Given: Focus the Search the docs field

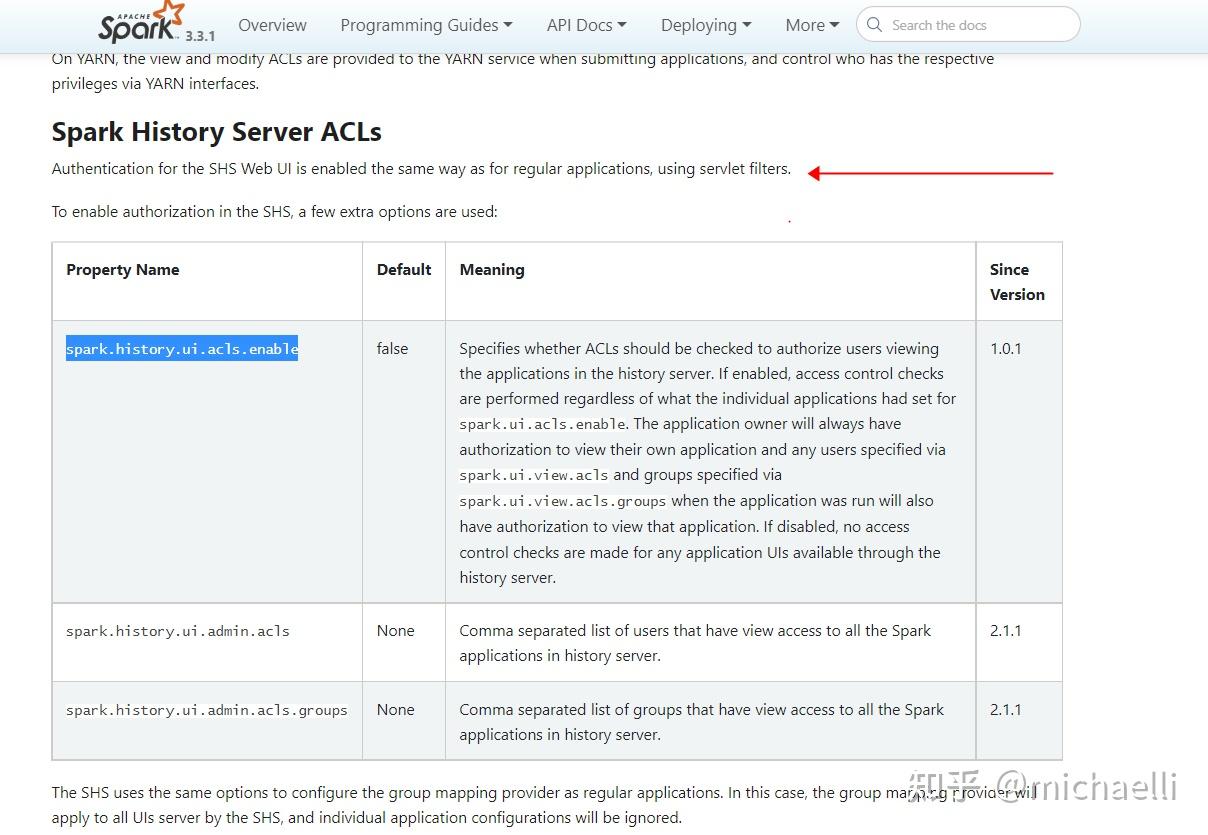Looking at the screenshot, I should pyautogui.click(x=975, y=25).
